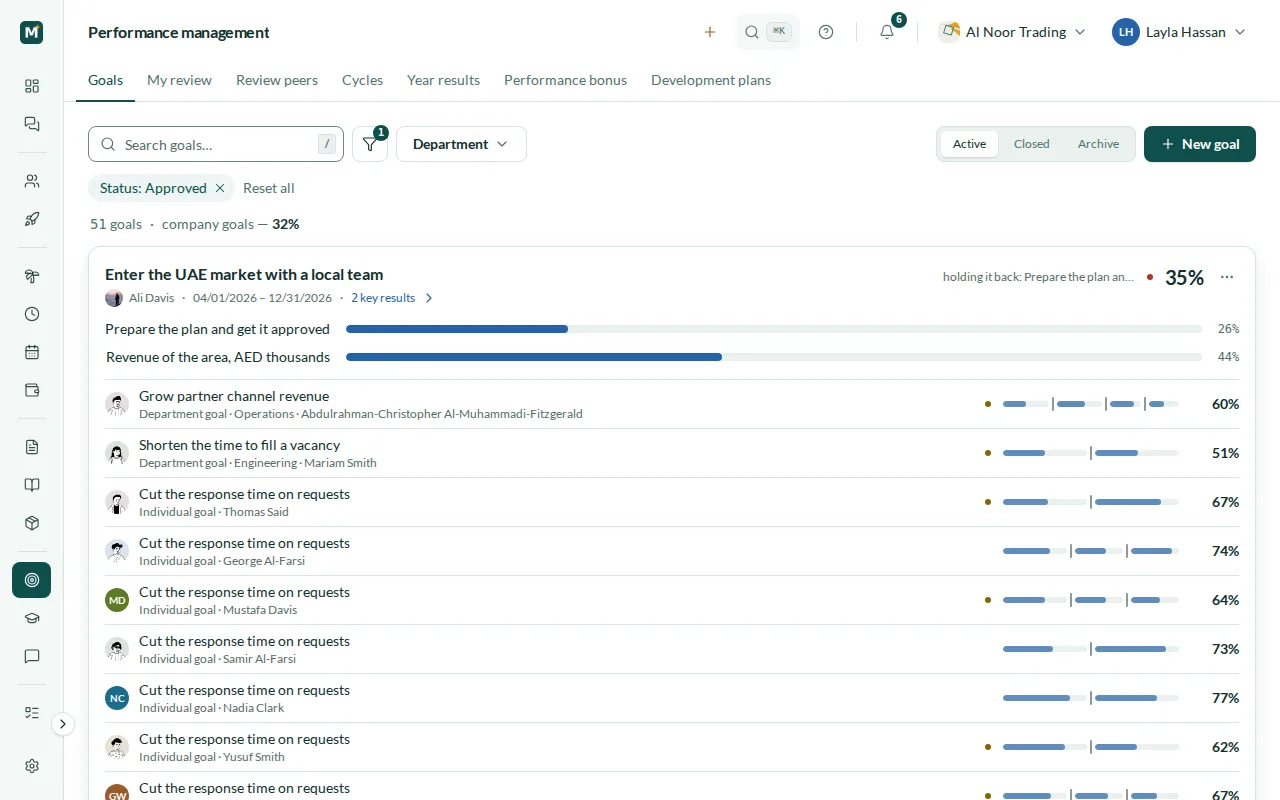Switch goal view to Archive

(x=1098, y=144)
